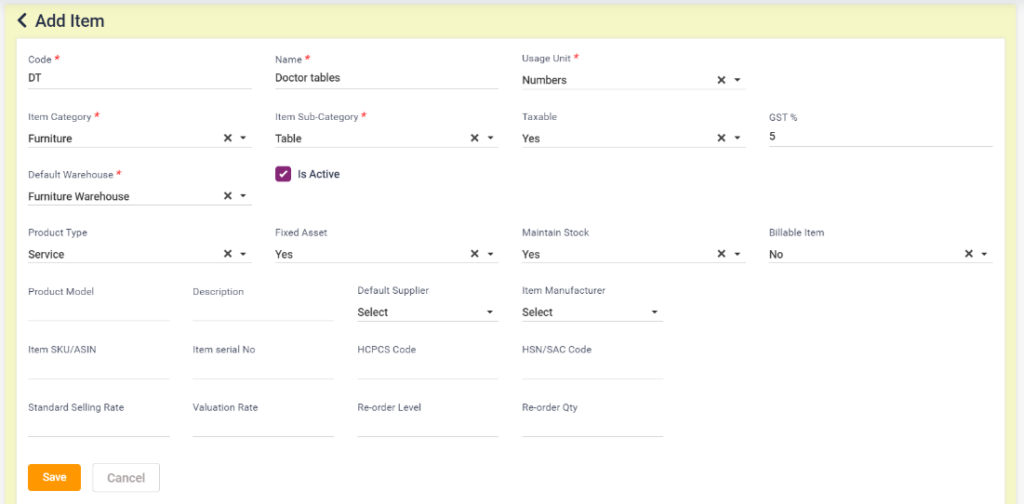1024x504 pixels.
Task: Expand the Usage Unit dropdown arrow
Action: 738,80
